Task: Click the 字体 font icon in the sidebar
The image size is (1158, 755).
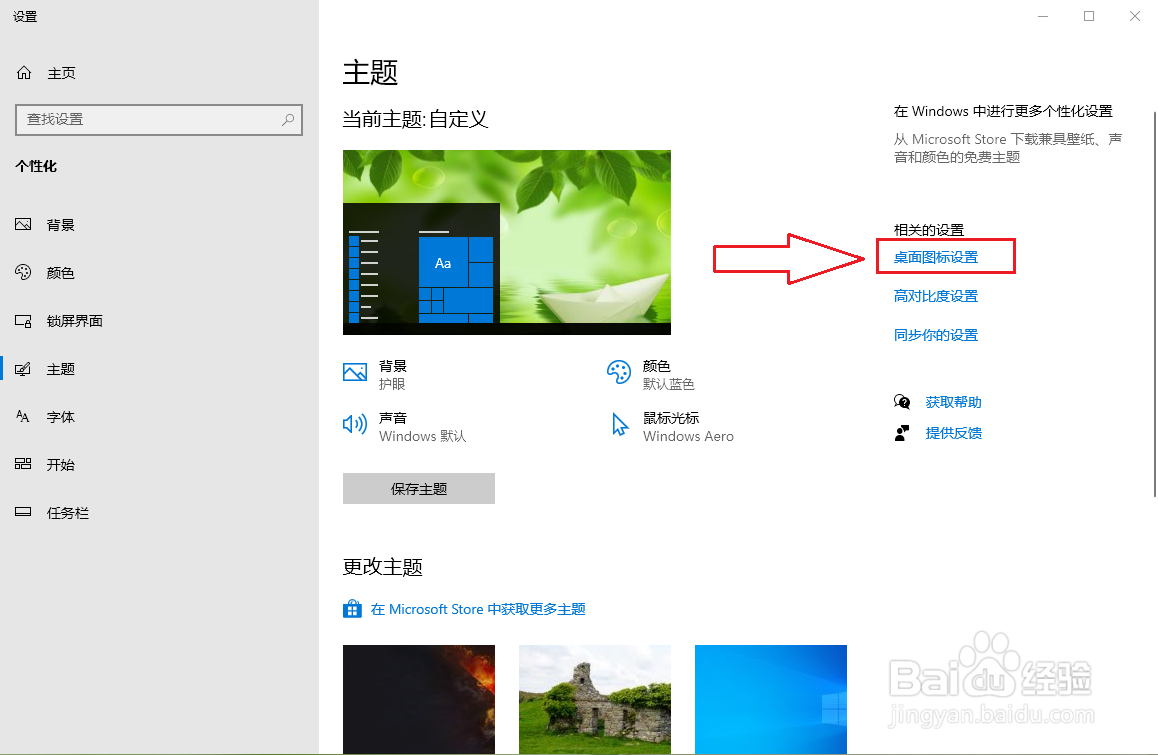Action: tap(23, 417)
